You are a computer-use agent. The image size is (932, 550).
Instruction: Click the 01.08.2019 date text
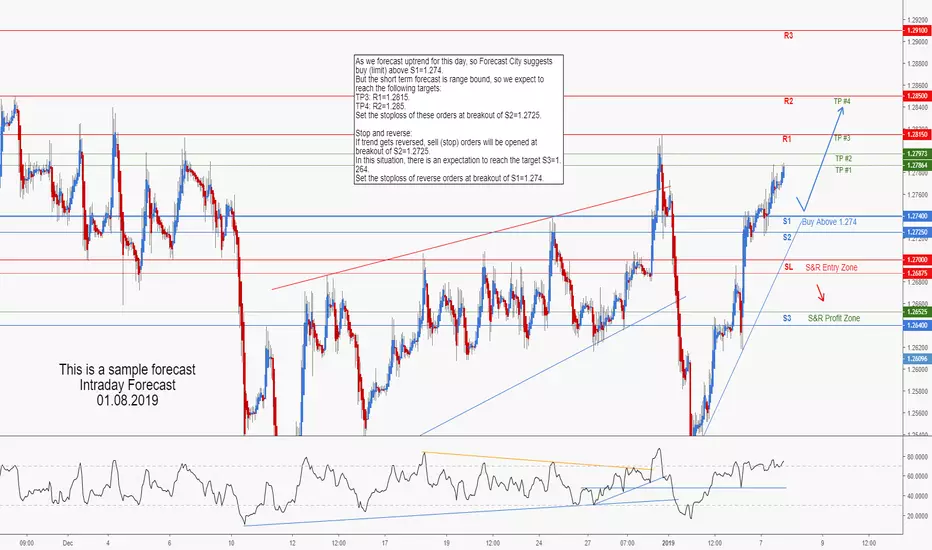128,400
